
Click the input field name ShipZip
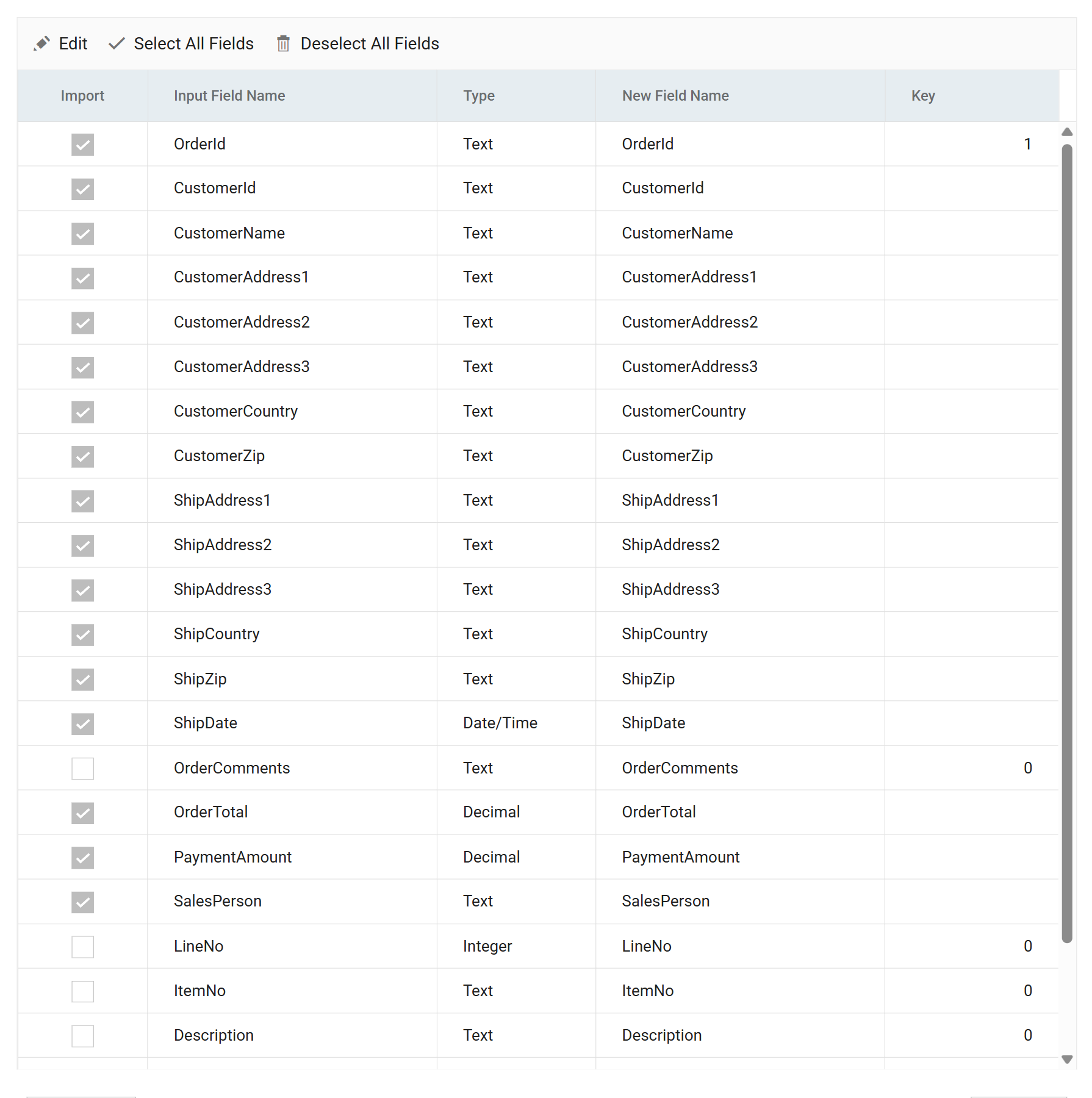(200, 679)
